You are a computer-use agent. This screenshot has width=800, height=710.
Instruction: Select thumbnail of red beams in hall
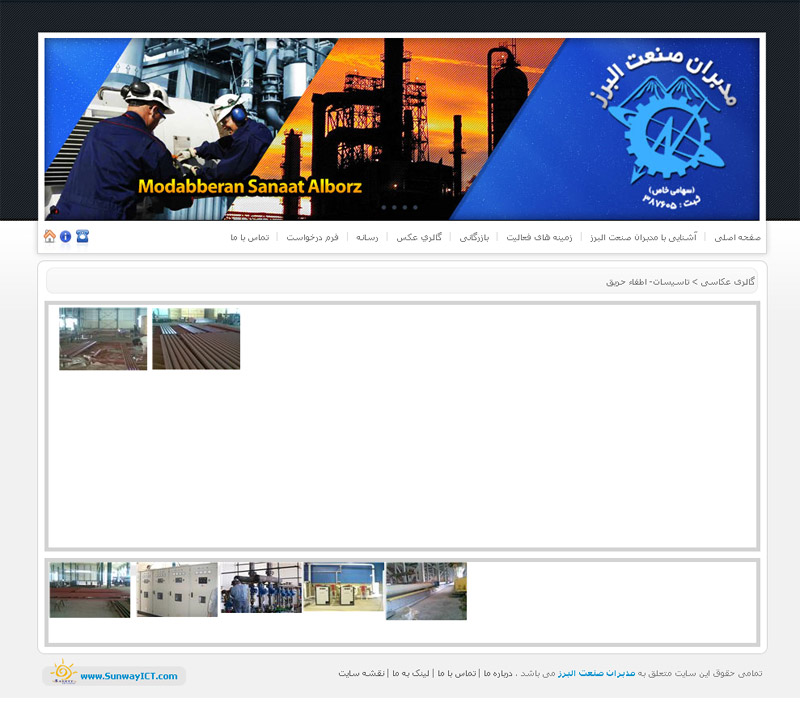(90, 590)
